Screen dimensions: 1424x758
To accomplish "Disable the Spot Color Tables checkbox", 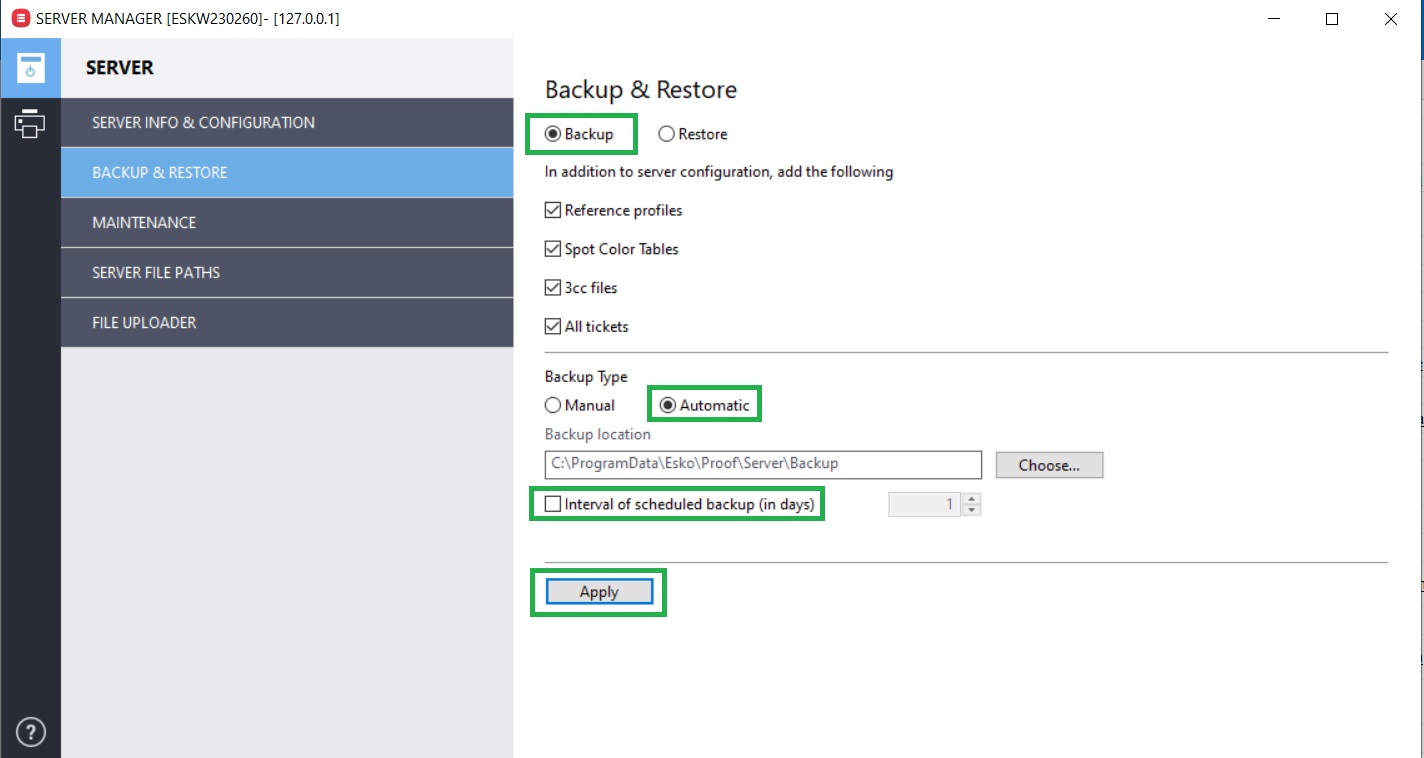I will tap(553, 249).
